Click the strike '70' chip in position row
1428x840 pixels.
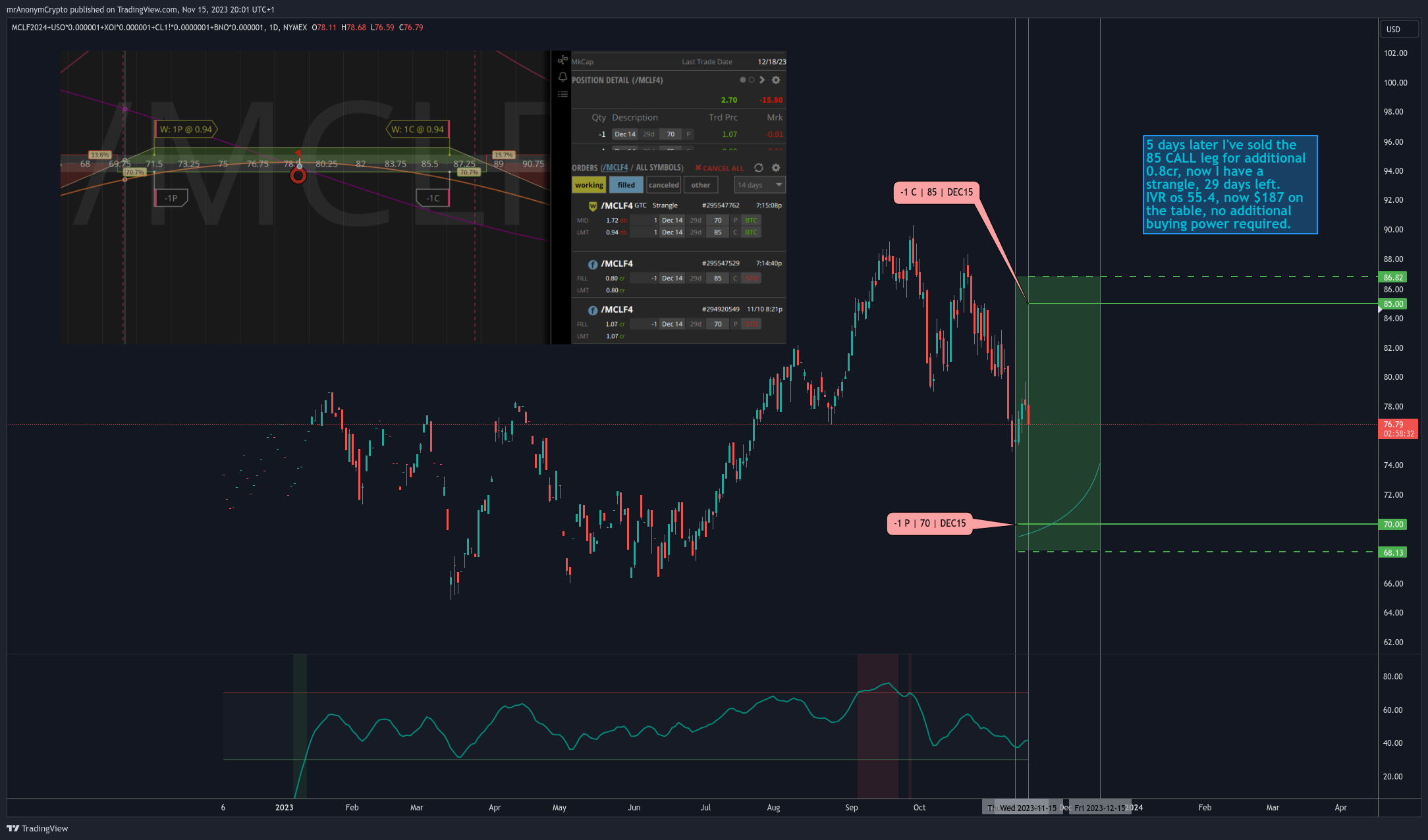pos(671,134)
